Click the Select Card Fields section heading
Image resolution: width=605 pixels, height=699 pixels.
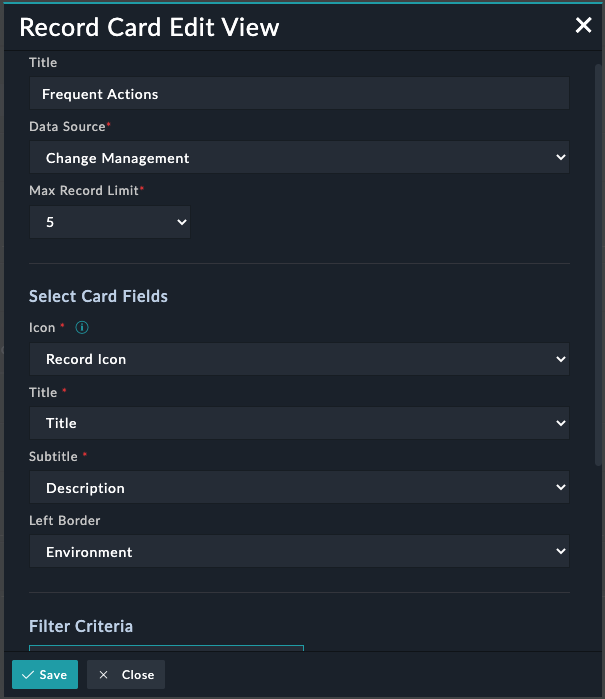[x=98, y=296]
